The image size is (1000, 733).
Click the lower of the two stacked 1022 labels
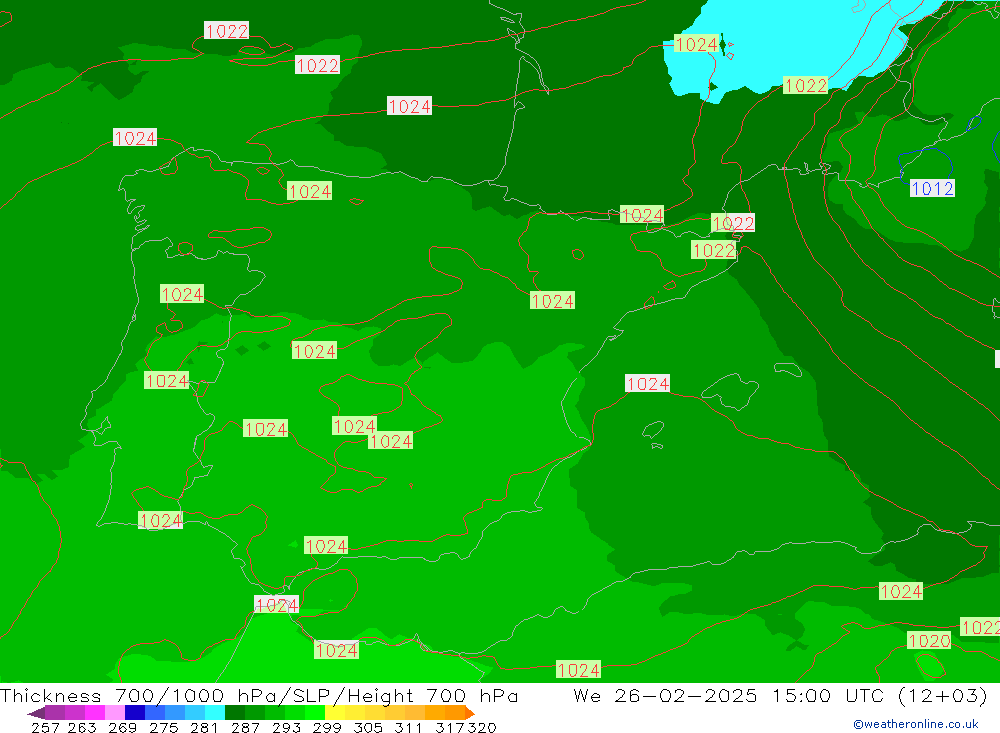[x=713, y=250]
